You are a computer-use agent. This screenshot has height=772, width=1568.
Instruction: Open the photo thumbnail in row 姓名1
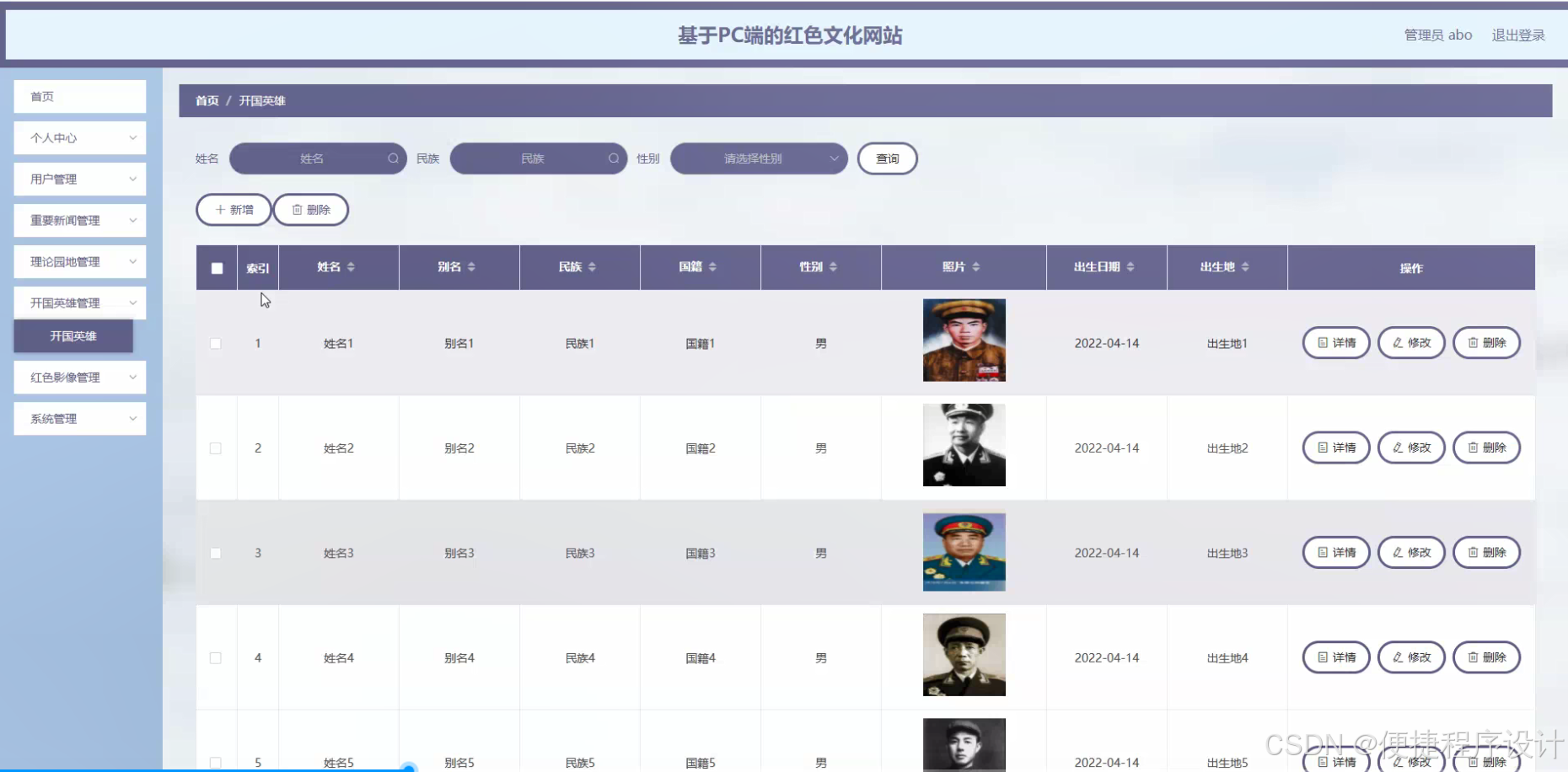[964, 340]
